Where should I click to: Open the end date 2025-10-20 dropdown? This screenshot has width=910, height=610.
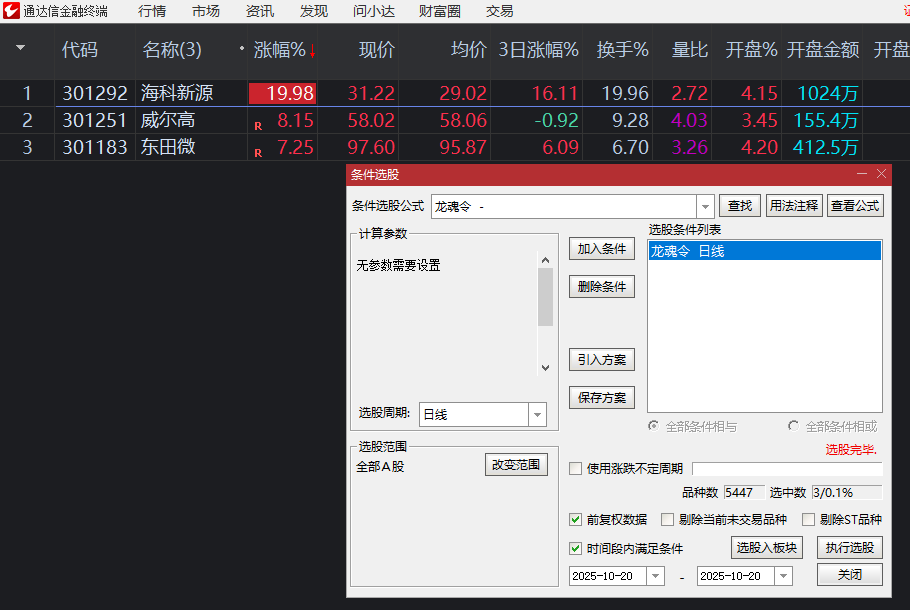pyautogui.click(x=782, y=575)
